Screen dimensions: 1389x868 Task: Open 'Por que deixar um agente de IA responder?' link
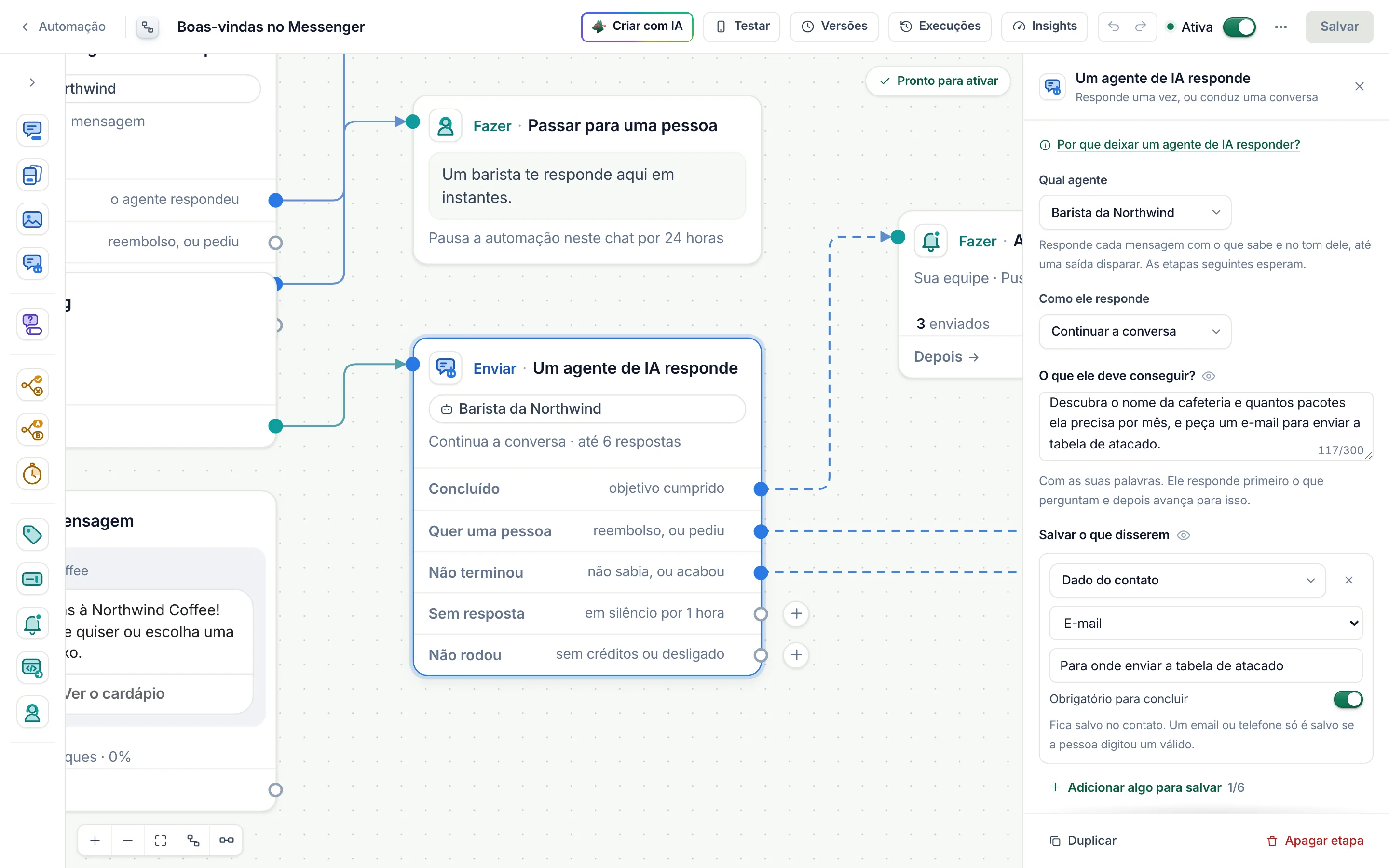[1178, 144]
